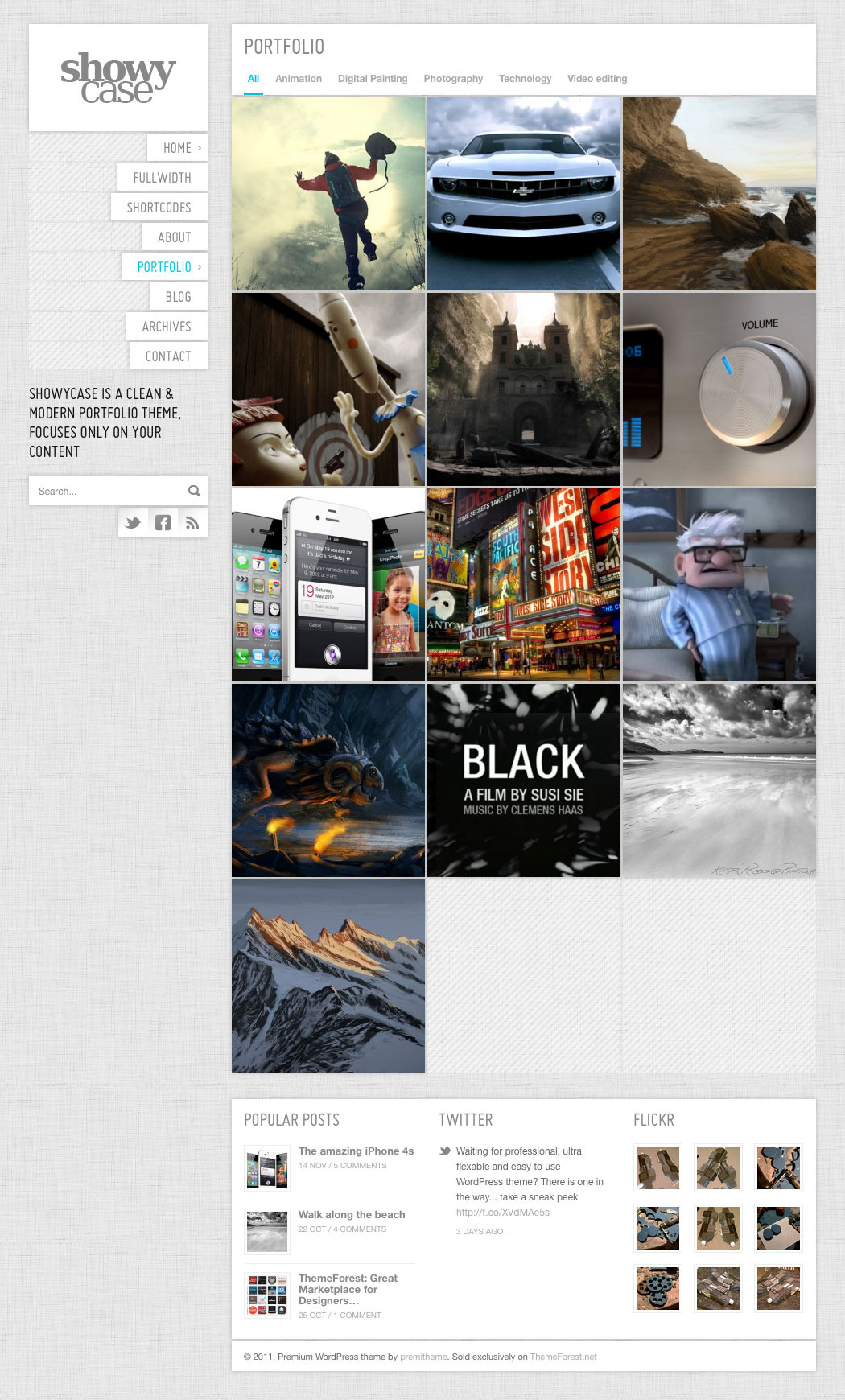Open the Shortcodes menu item
The image size is (845, 1400).
click(159, 208)
